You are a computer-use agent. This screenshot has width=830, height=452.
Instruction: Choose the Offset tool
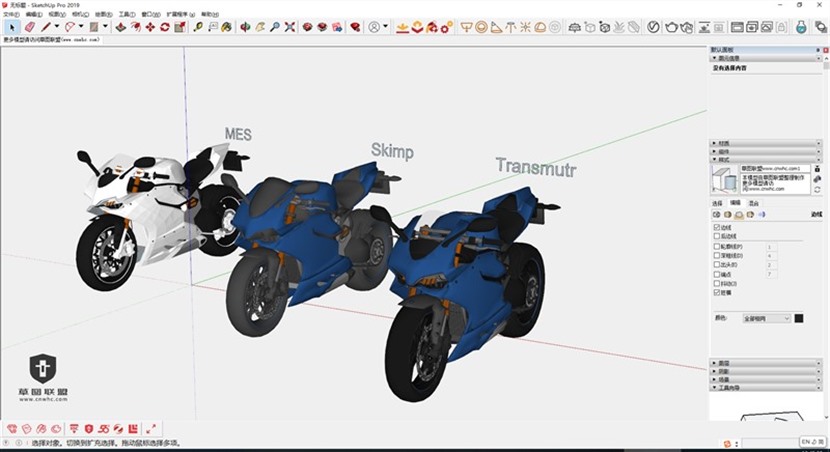click(136, 26)
